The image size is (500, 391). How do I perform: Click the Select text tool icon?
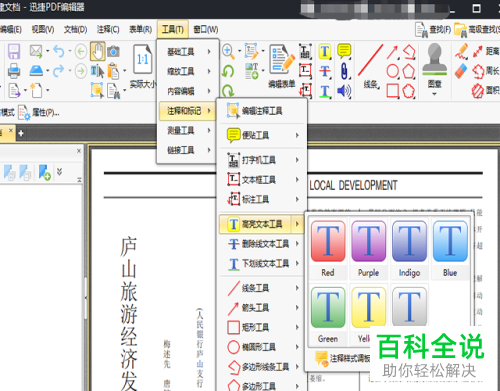97,71
